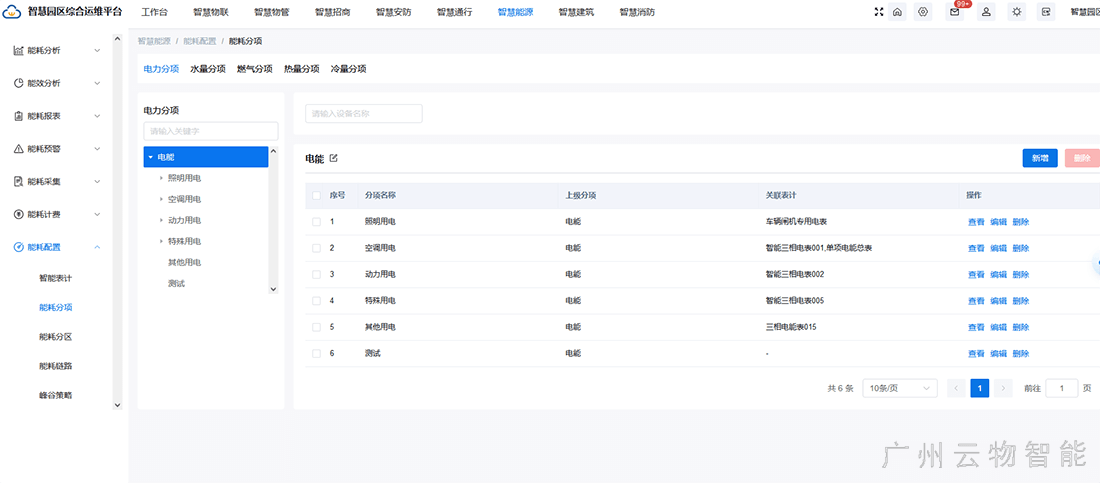The width and height of the screenshot is (1100, 483).
Task: Select the checkbox for row 测试
Action: 317,353
